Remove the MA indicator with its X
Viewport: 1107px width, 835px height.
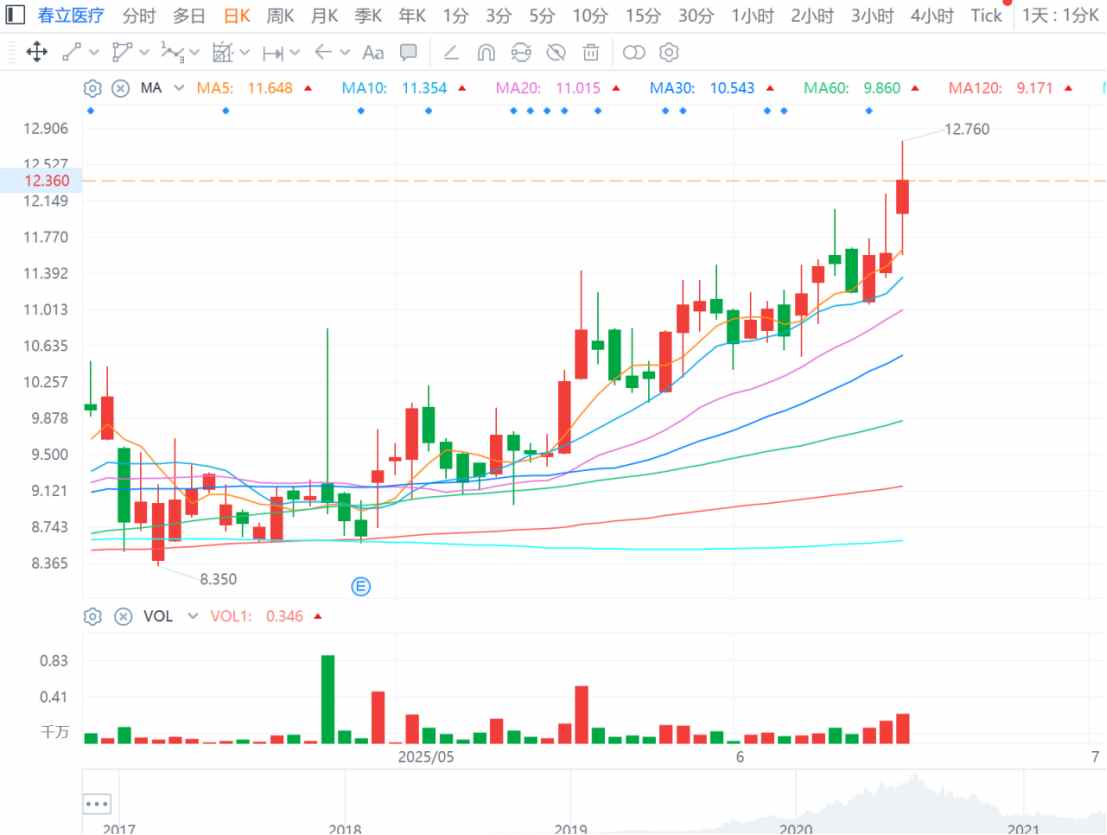[121, 88]
